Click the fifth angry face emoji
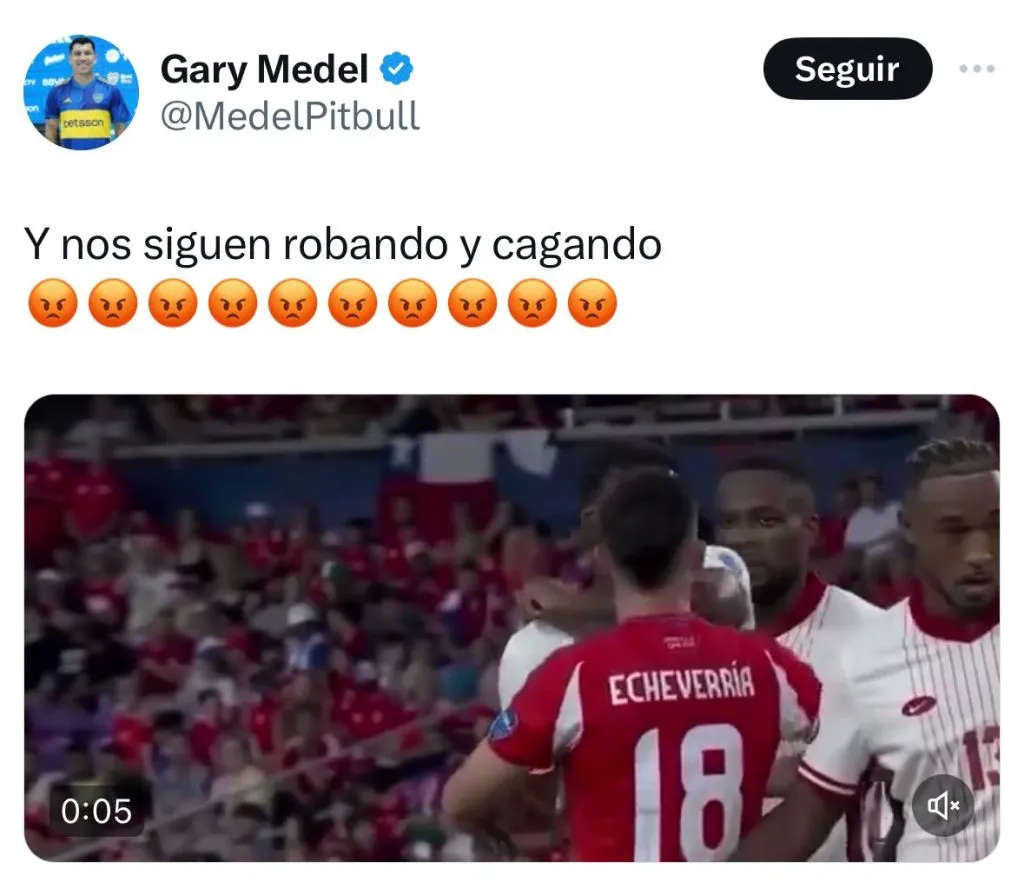The height and width of the screenshot is (882, 1024). pos(293,303)
